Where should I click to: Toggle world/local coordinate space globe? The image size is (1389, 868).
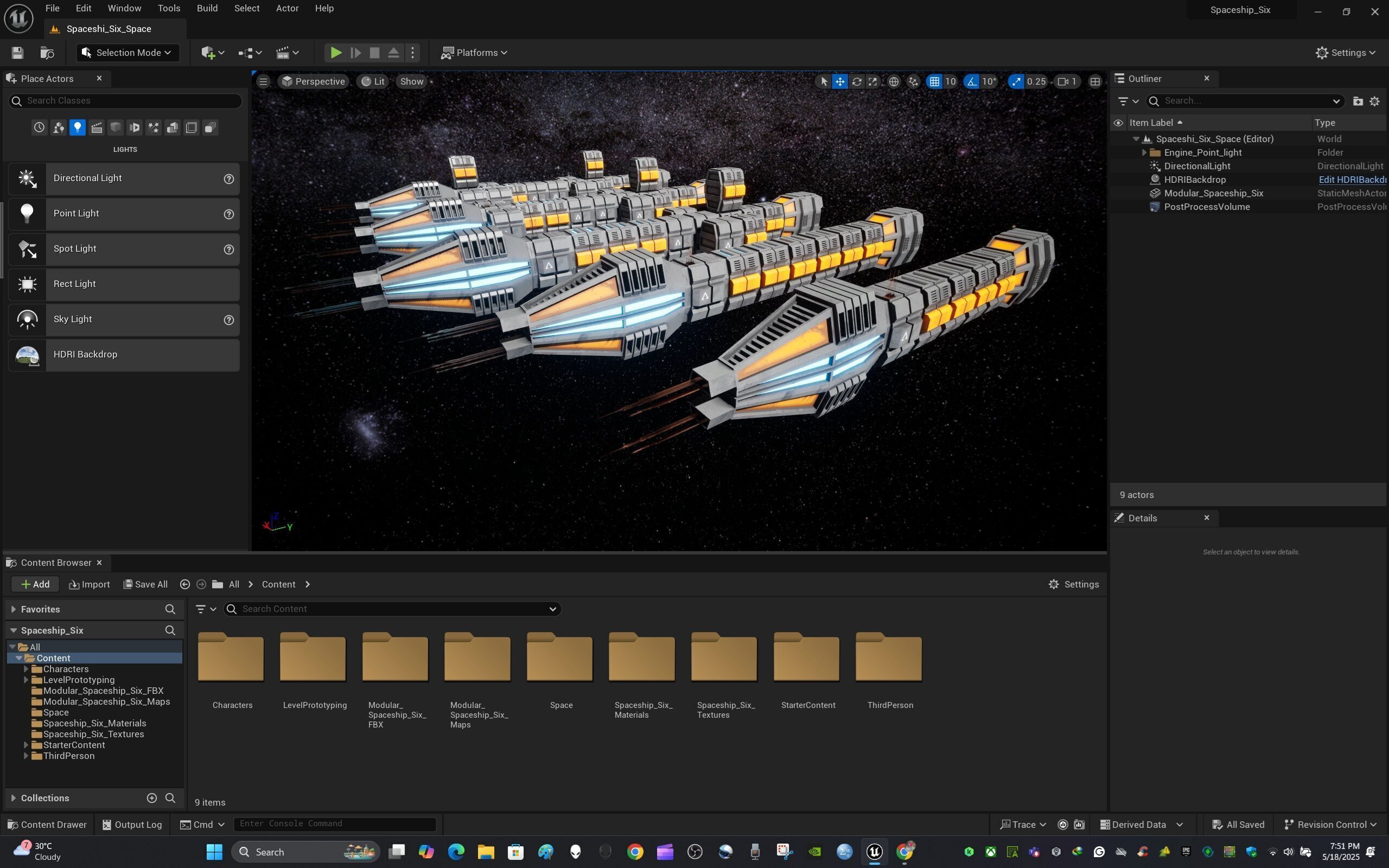point(894,81)
